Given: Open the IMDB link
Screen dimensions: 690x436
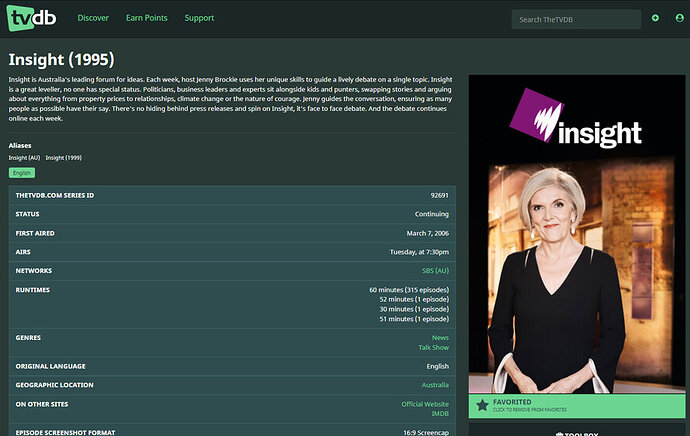Looking at the screenshot, I should [x=440, y=414].
